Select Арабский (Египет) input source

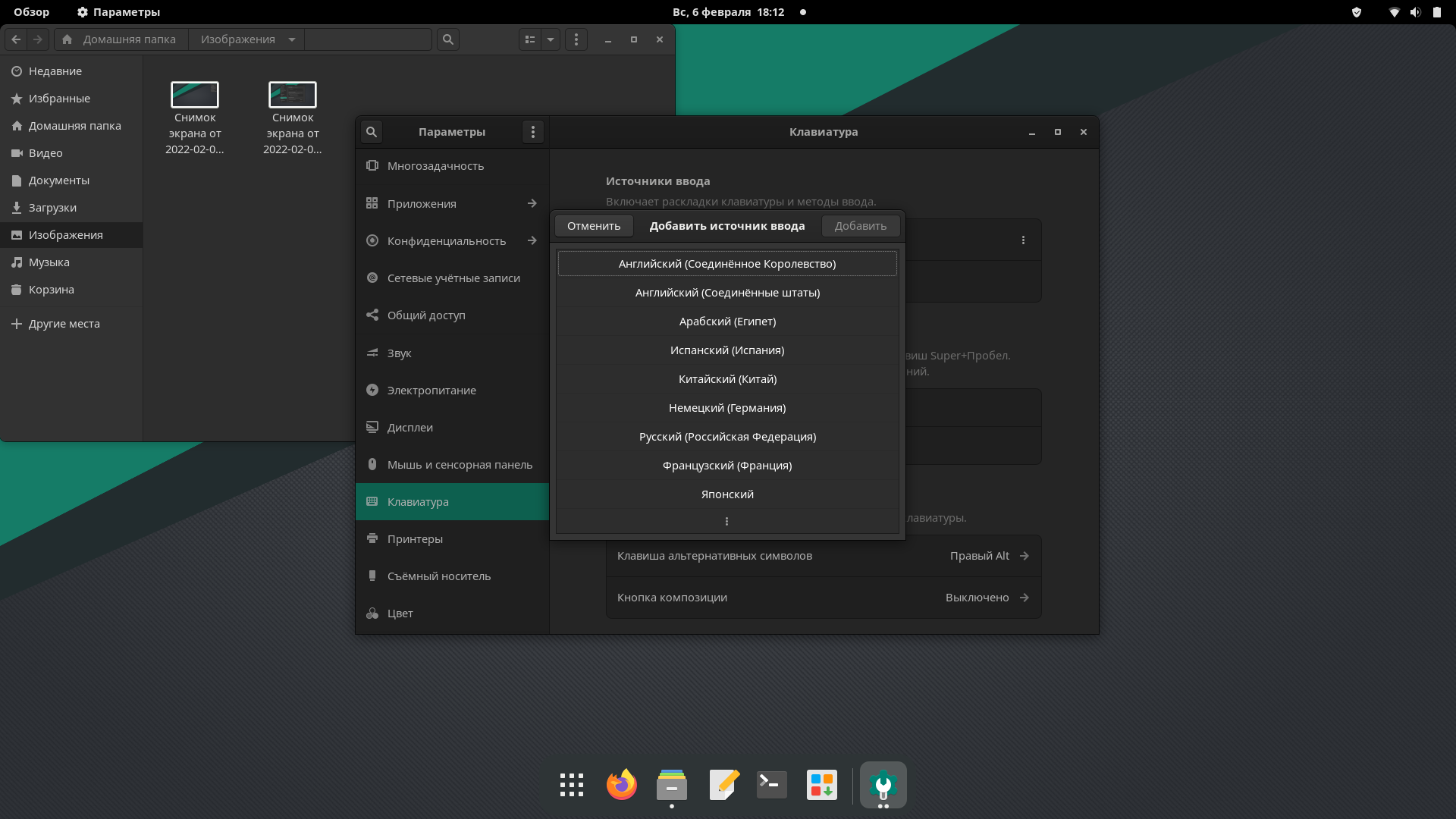[727, 322]
